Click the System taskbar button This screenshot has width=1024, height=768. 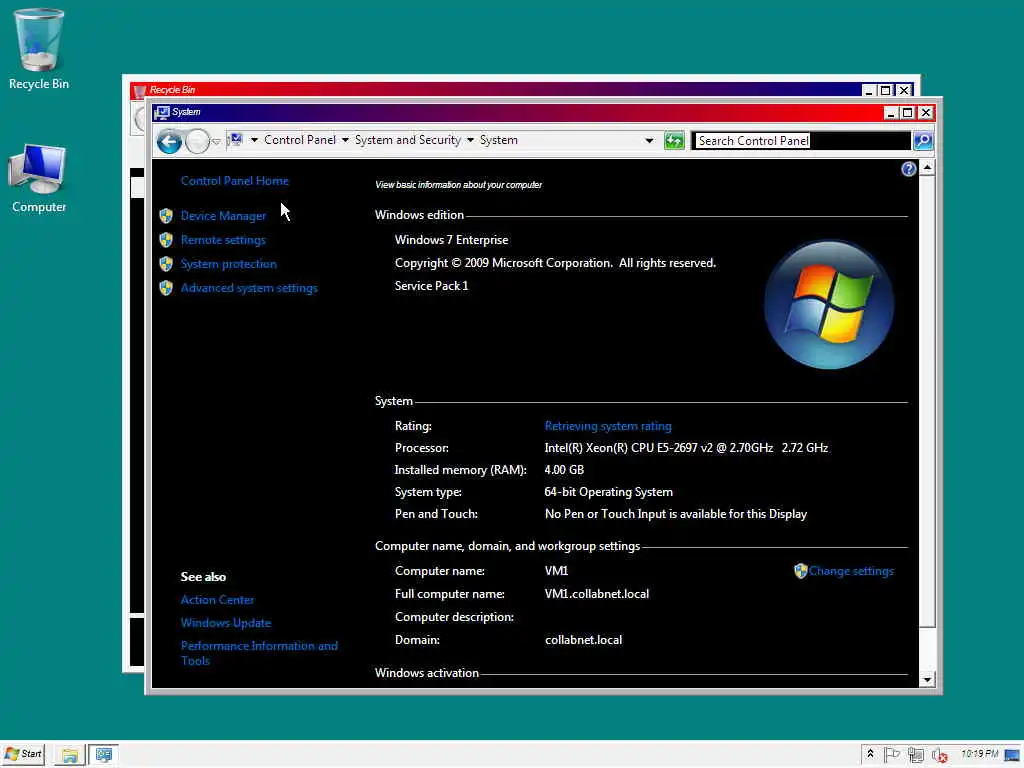pyautogui.click(x=103, y=755)
